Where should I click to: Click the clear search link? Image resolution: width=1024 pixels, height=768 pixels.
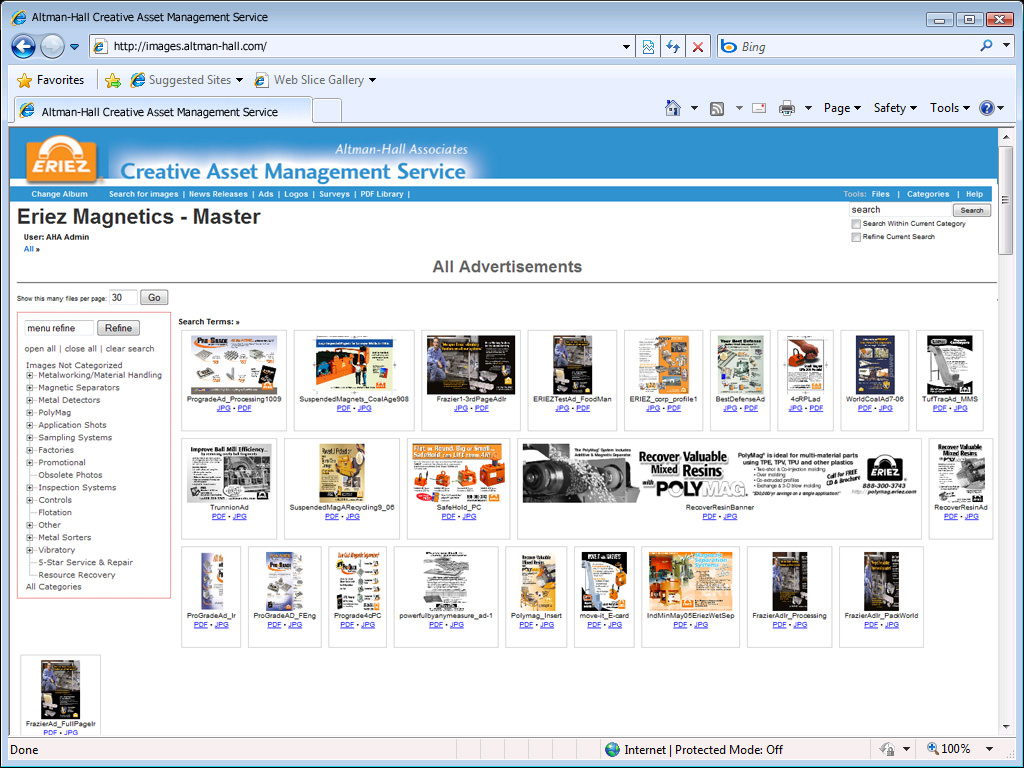(x=130, y=349)
